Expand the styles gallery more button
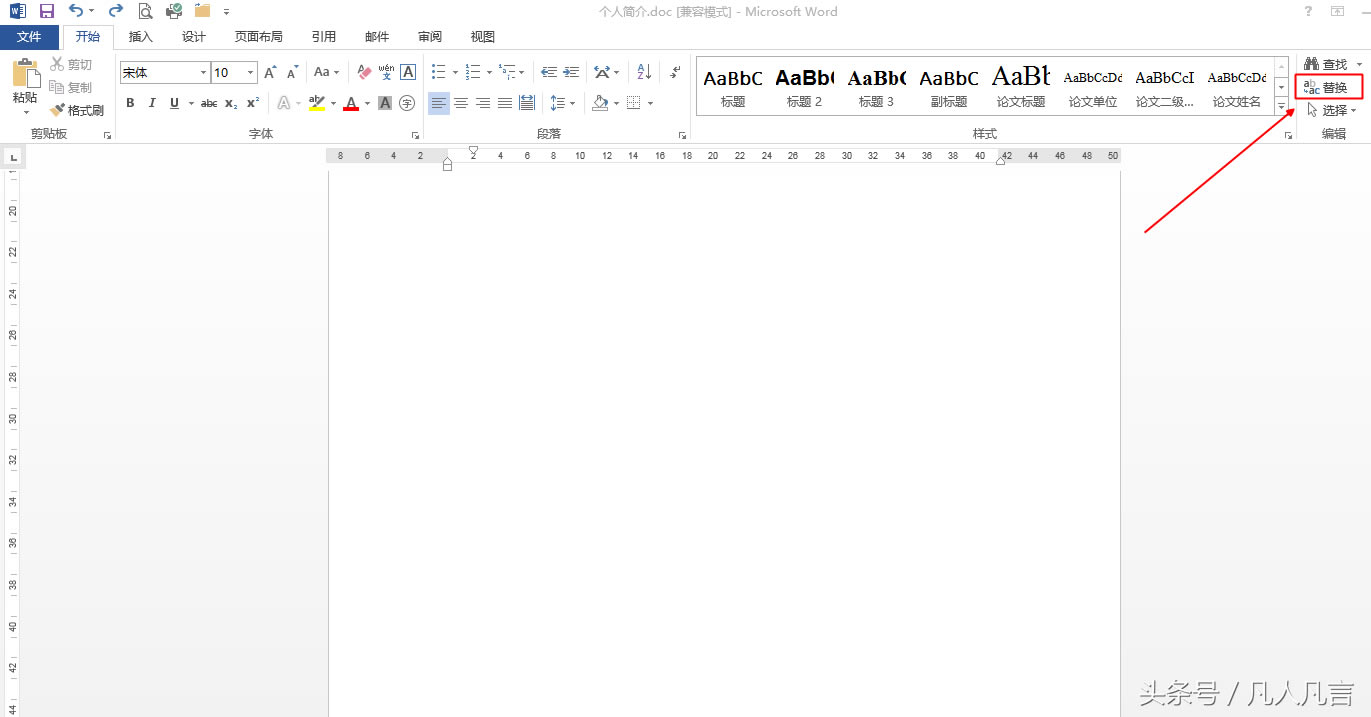This screenshot has width=1371, height=717. (x=1281, y=106)
